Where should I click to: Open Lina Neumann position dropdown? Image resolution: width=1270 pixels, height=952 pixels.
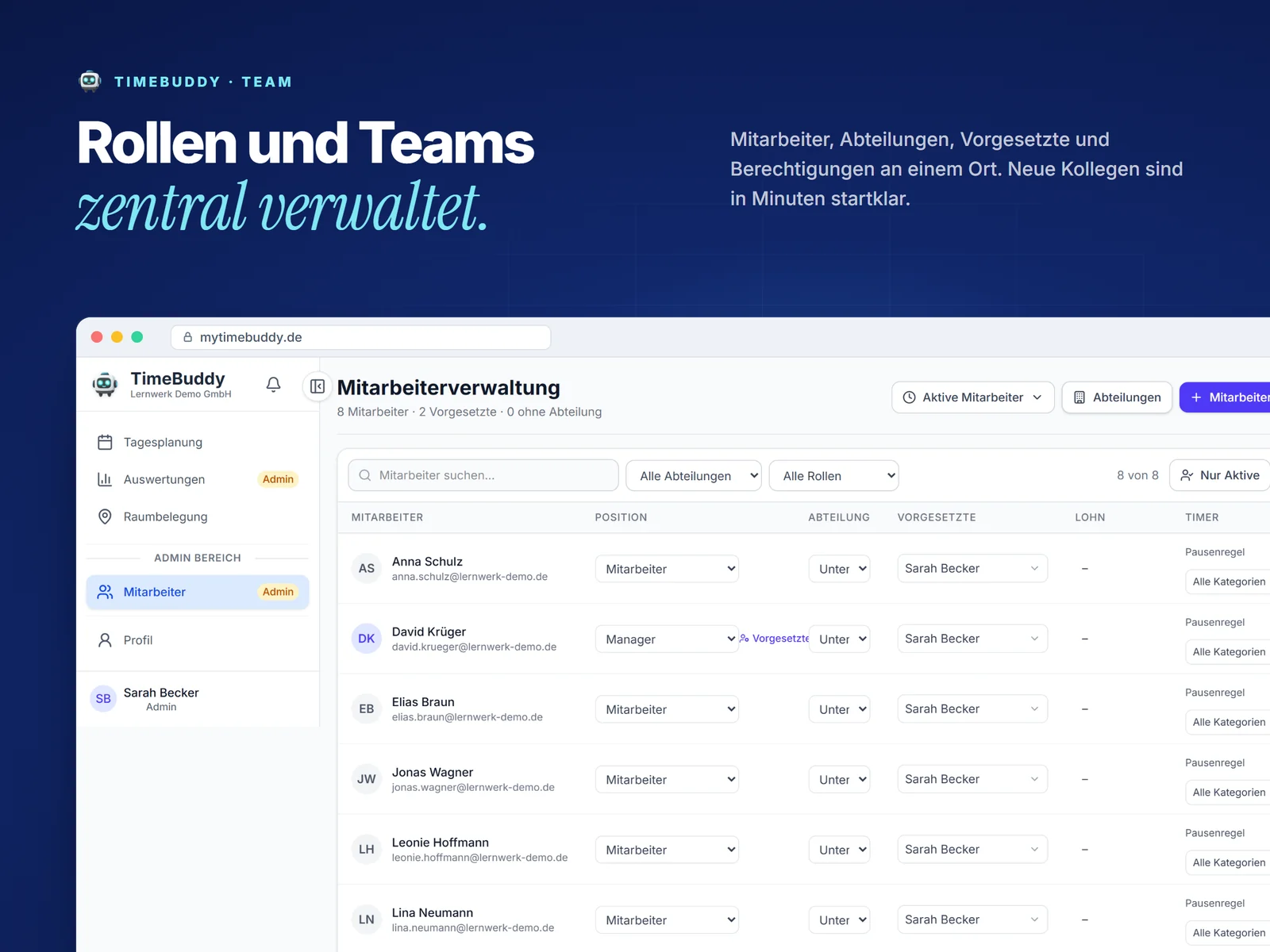coord(667,920)
